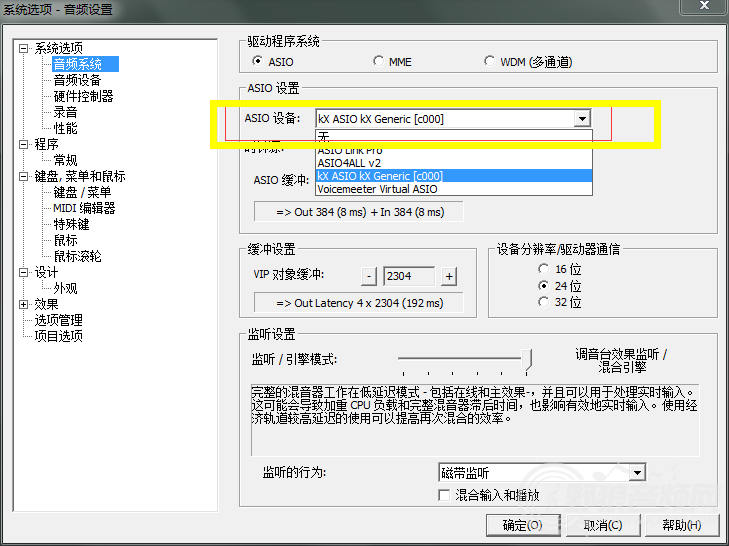Open the ASIO 设备 dropdown arrow
The width and height of the screenshot is (729, 546).
tap(582, 119)
